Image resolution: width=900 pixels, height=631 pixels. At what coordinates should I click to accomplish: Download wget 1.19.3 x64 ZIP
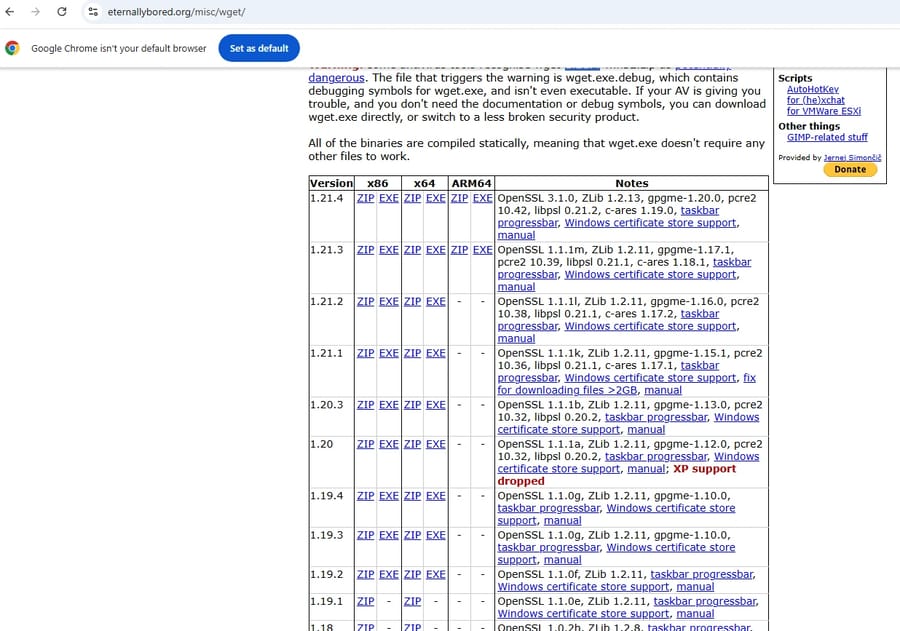[413, 535]
